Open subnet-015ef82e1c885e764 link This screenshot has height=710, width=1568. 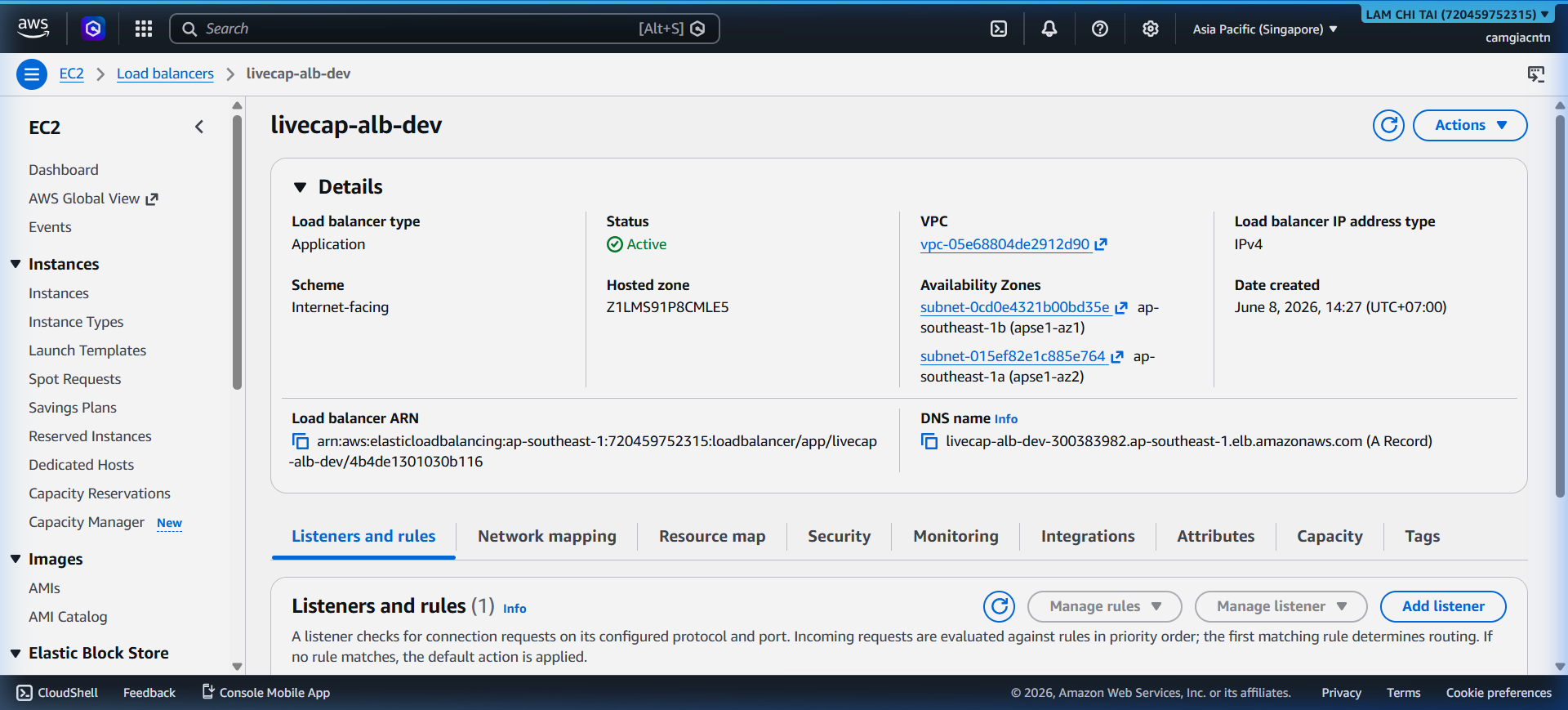tap(1013, 356)
